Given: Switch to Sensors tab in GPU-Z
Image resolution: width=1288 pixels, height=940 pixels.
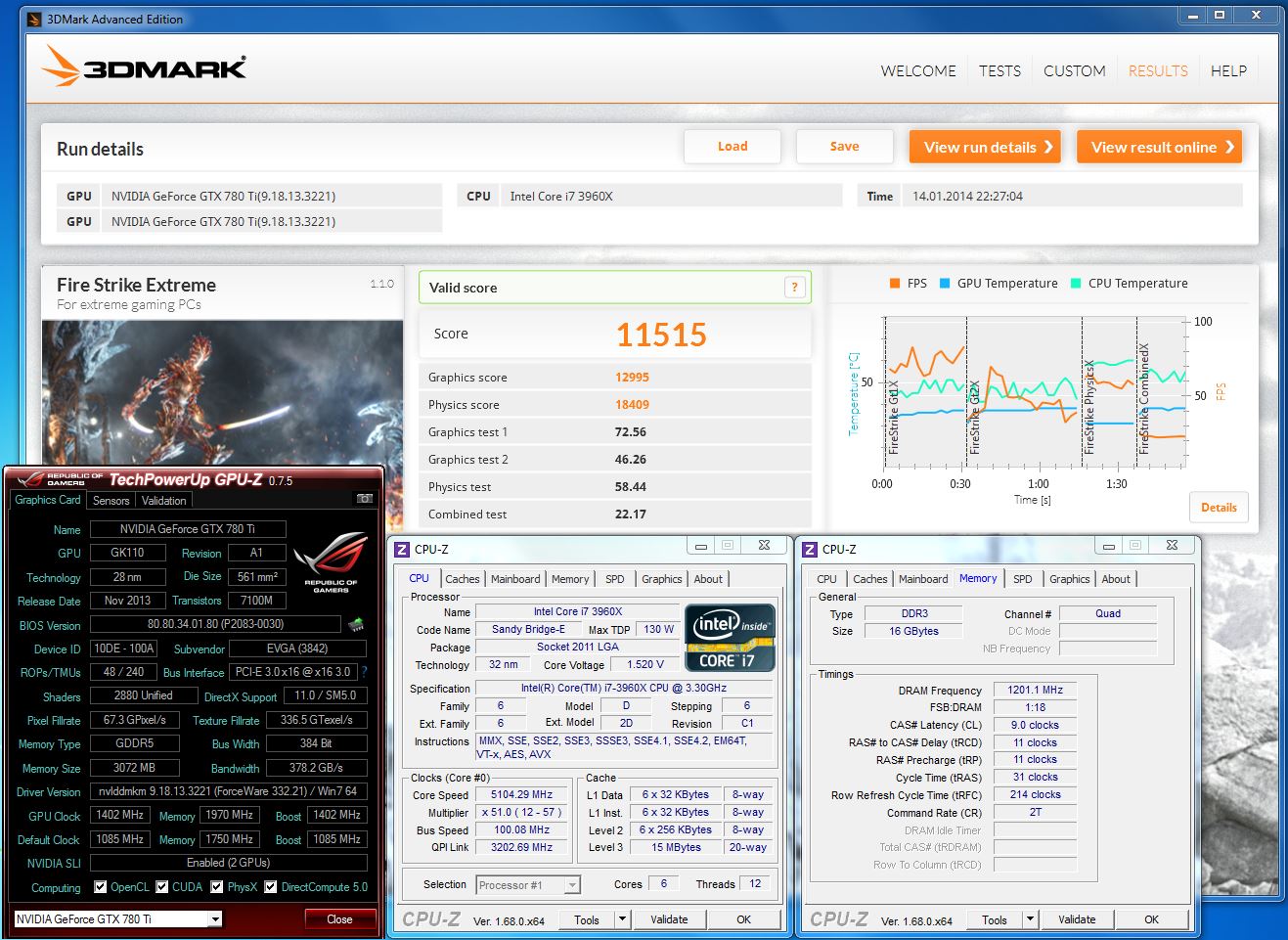Looking at the screenshot, I should pos(111,501).
